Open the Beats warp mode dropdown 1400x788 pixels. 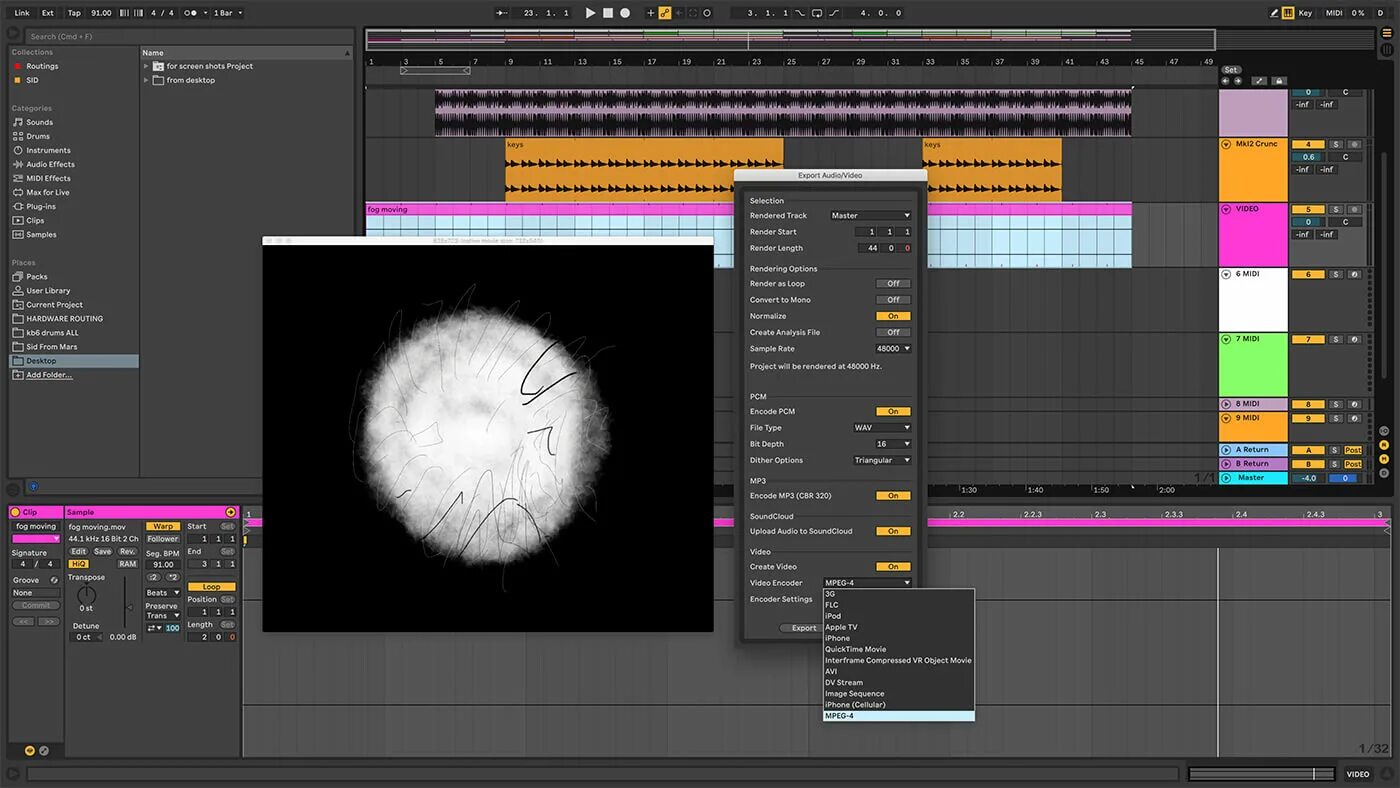[x=163, y=593]
